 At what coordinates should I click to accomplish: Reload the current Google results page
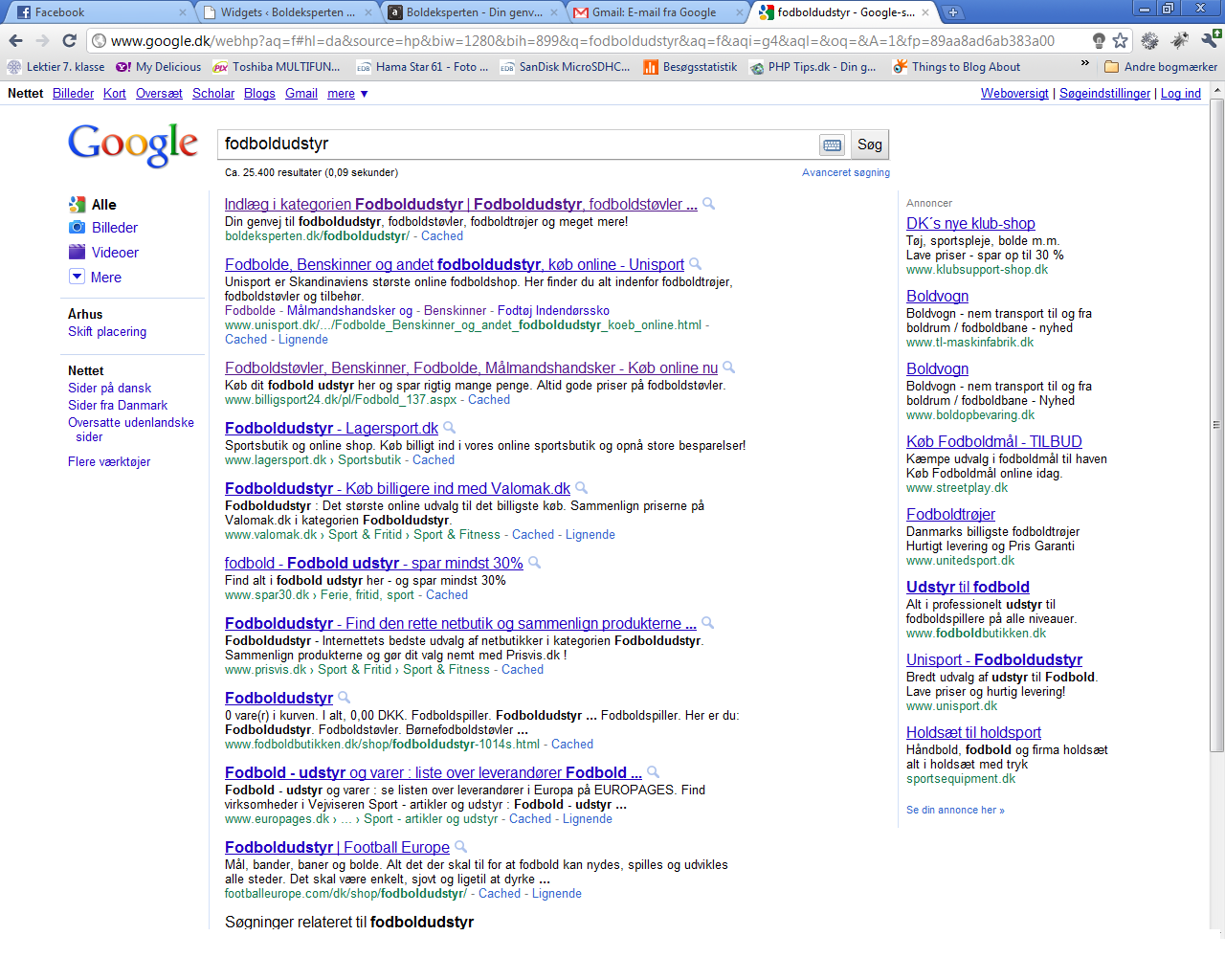click(x=69, y=40)
